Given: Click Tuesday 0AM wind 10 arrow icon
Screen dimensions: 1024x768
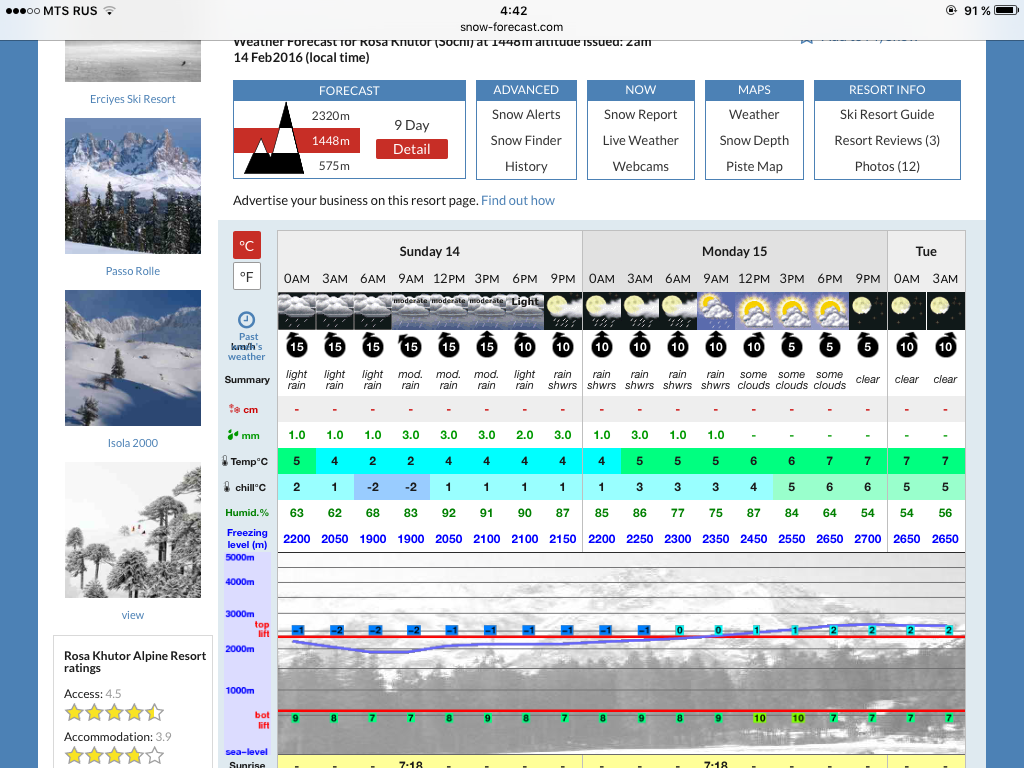Looking at the screenshot, I should click(906, 345).
